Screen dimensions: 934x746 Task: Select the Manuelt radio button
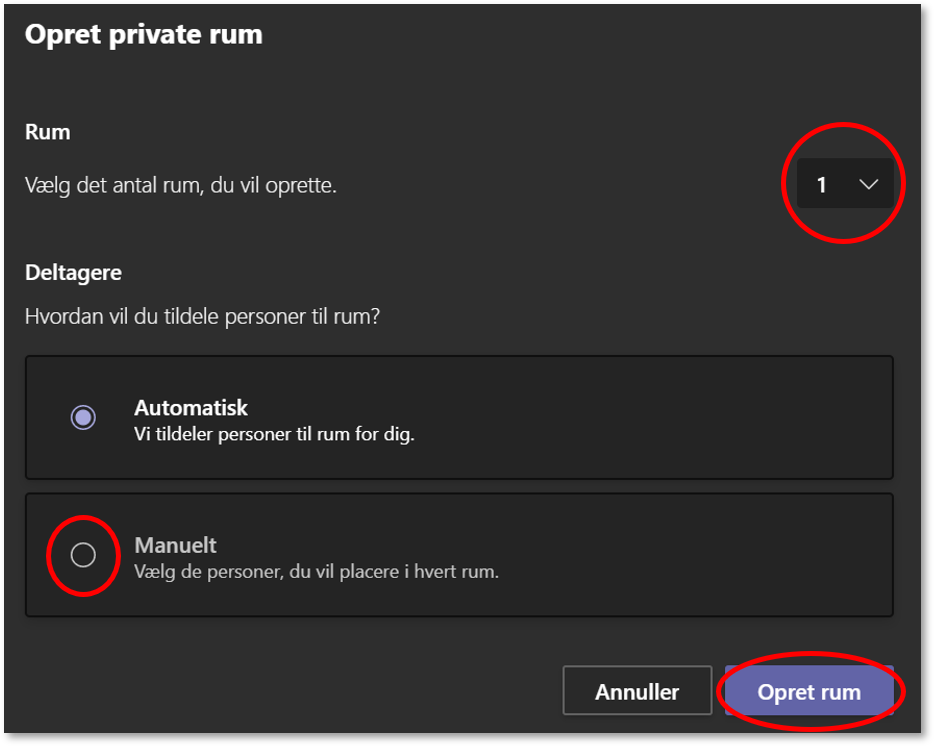click(83, 554)
